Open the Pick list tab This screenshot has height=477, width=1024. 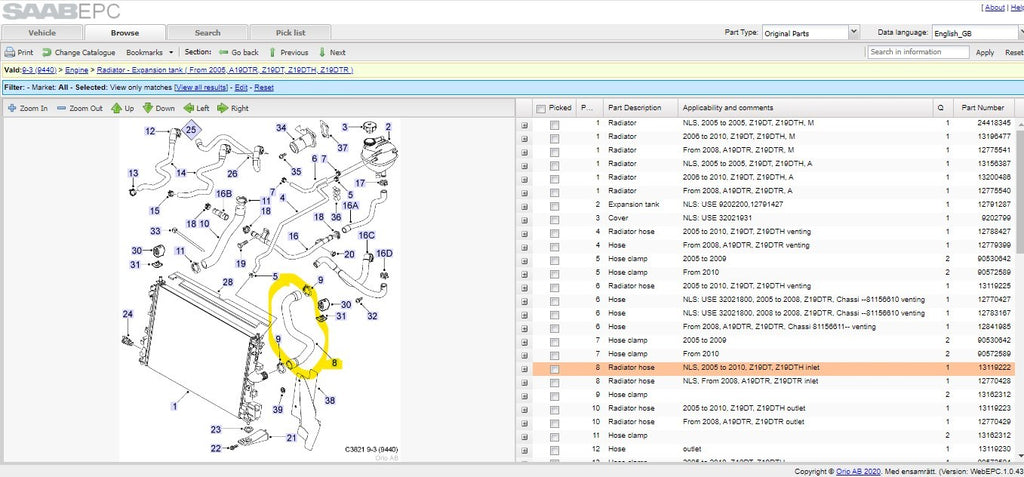(x=291, y=33)
